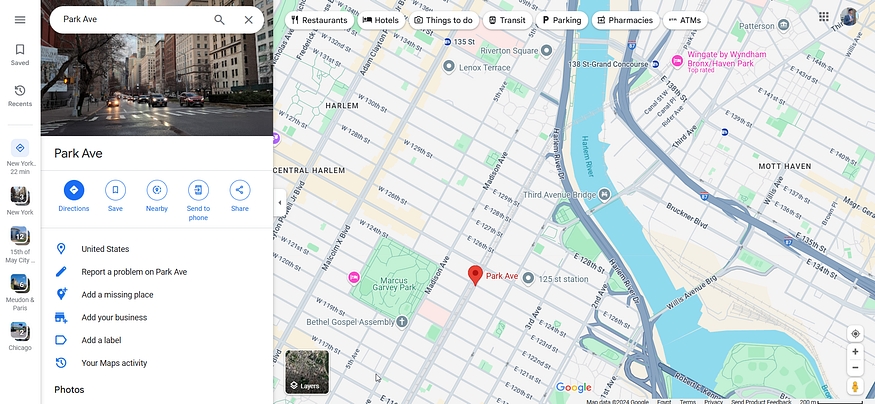
Task: Clear the Park Ave search
Action: pyautogui.click(x=248, y=20)
